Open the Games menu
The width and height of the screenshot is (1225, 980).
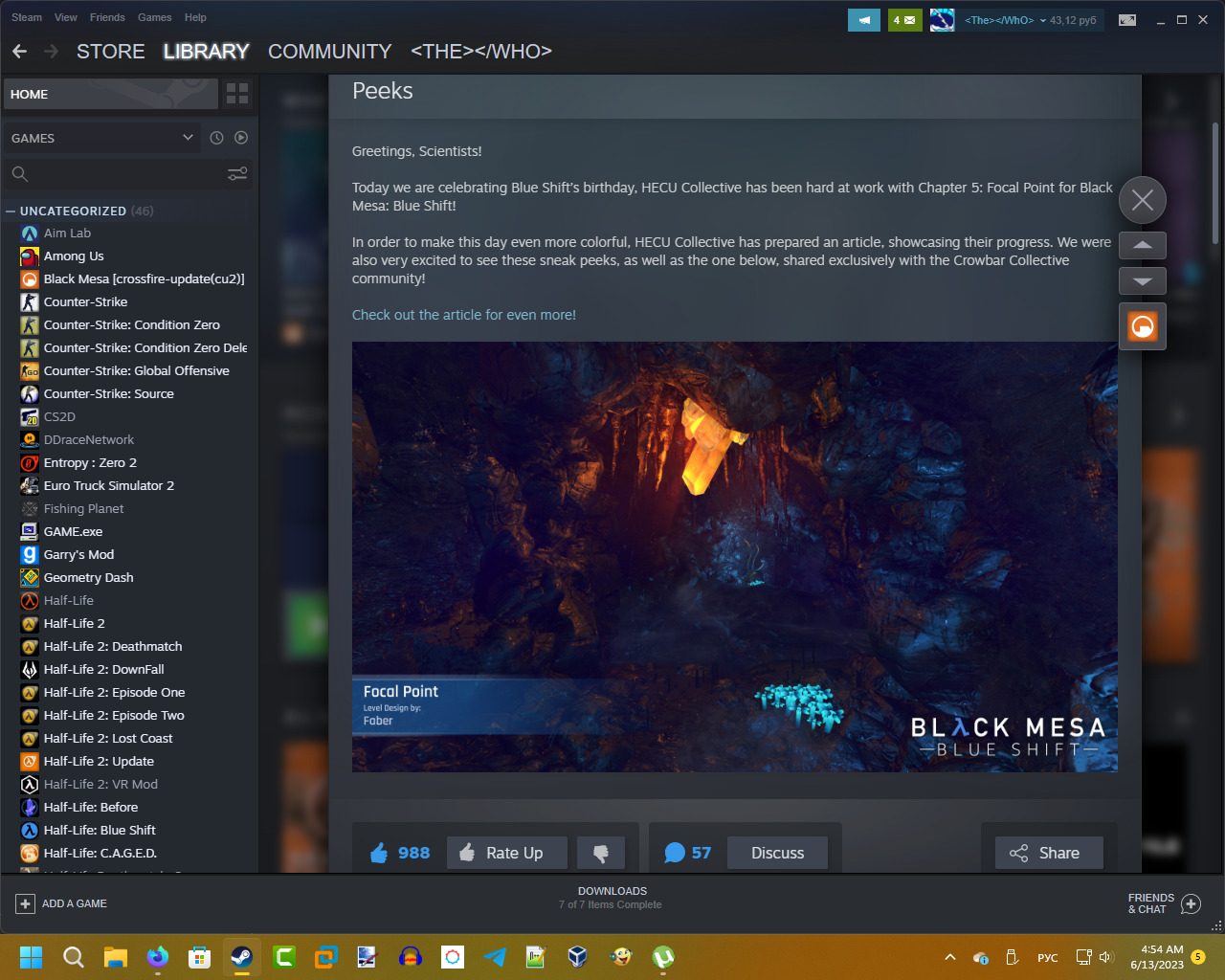[155, 17]
